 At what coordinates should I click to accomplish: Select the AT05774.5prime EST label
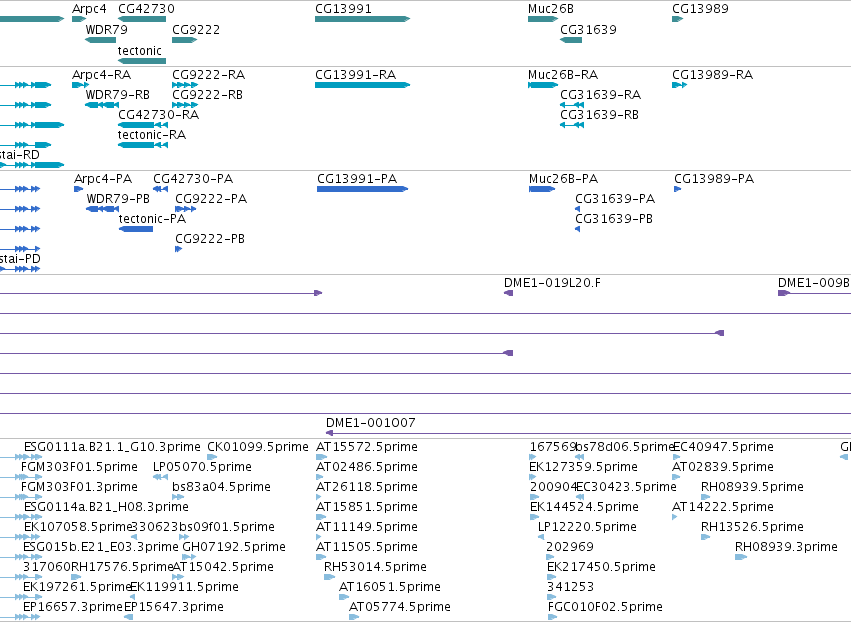399,607
